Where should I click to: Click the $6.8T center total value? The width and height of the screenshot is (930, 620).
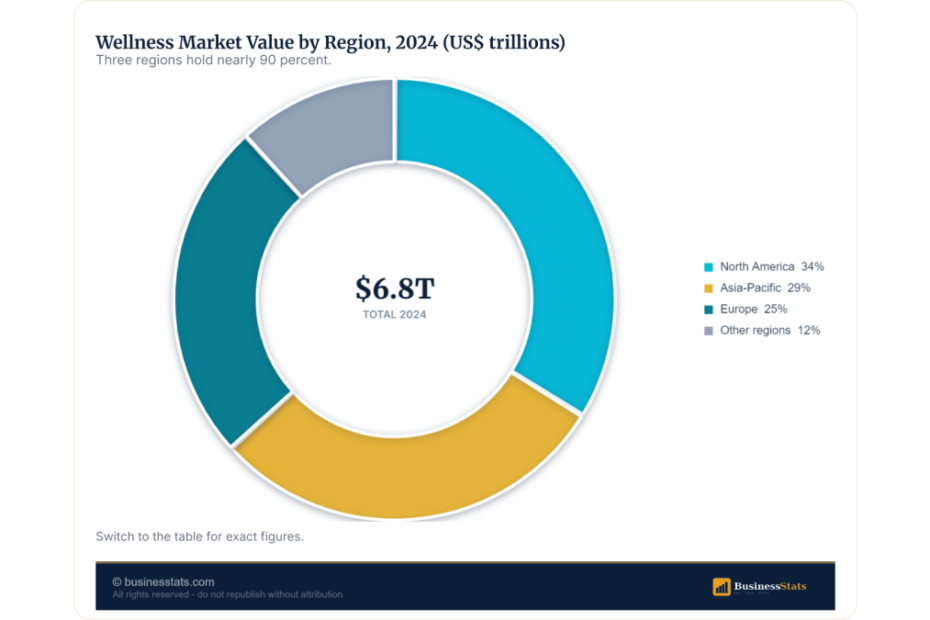click(395, 288)
